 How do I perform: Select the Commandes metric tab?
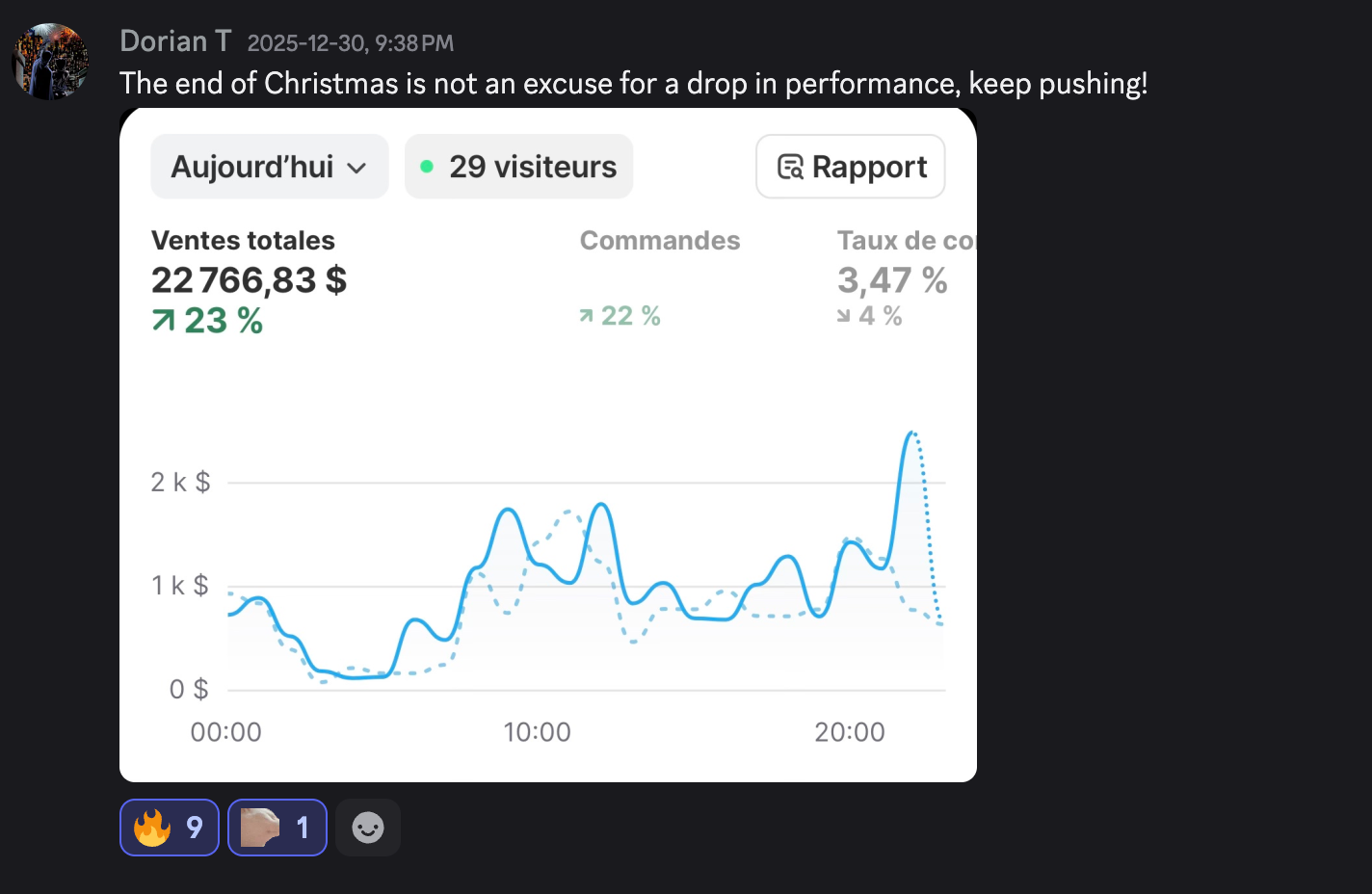coord(660,241)
